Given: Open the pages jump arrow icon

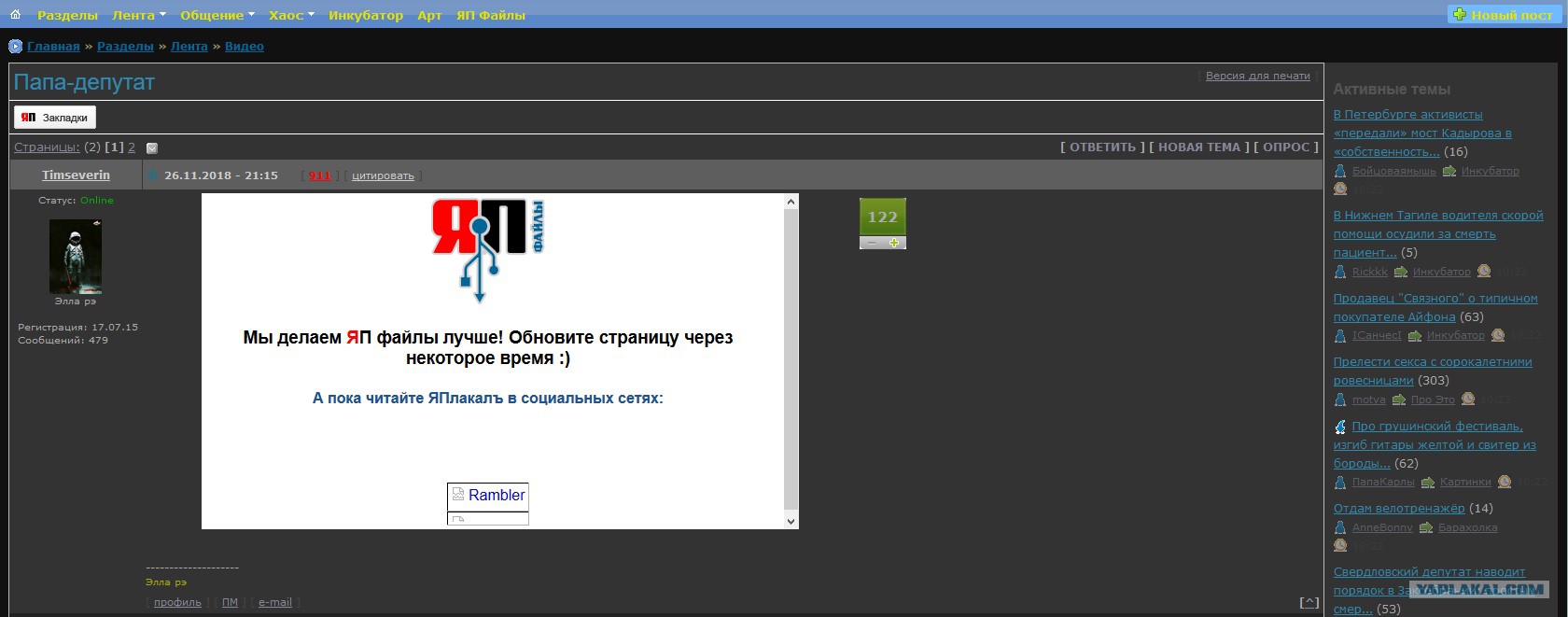Looking at the screenshot, I should pyautogui.click(x=152, y=147).
